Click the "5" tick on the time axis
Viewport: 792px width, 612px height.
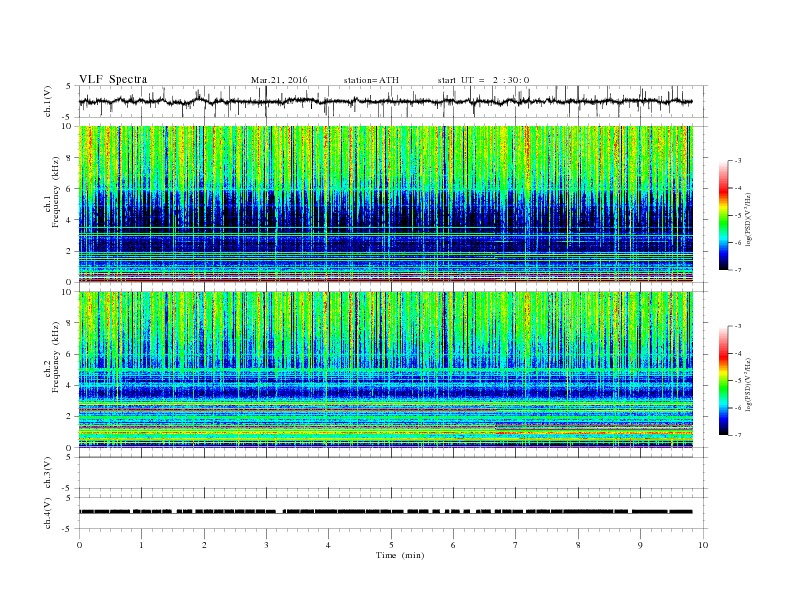(391, 545)
